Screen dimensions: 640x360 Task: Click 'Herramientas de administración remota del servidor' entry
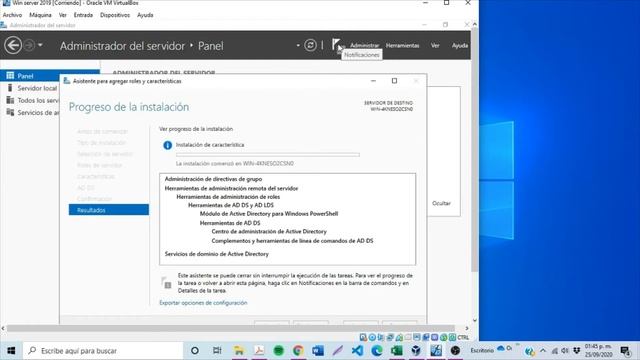pos(231,188)
